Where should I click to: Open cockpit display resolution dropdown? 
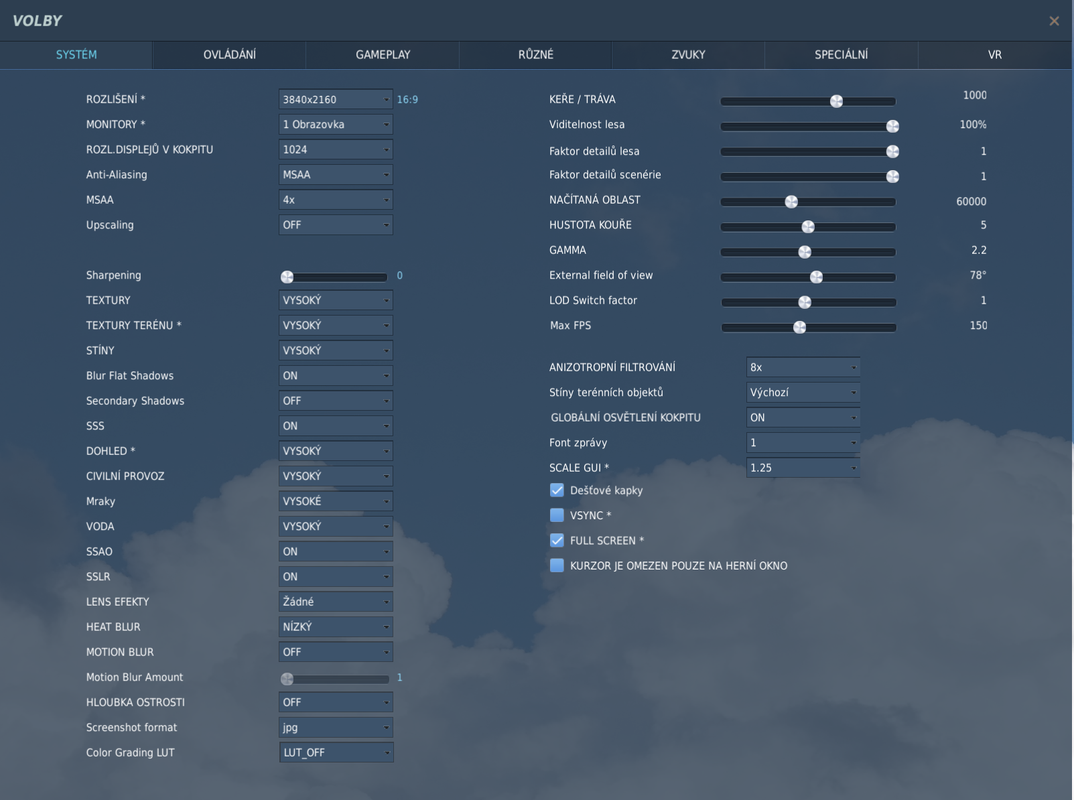[336, 149]
